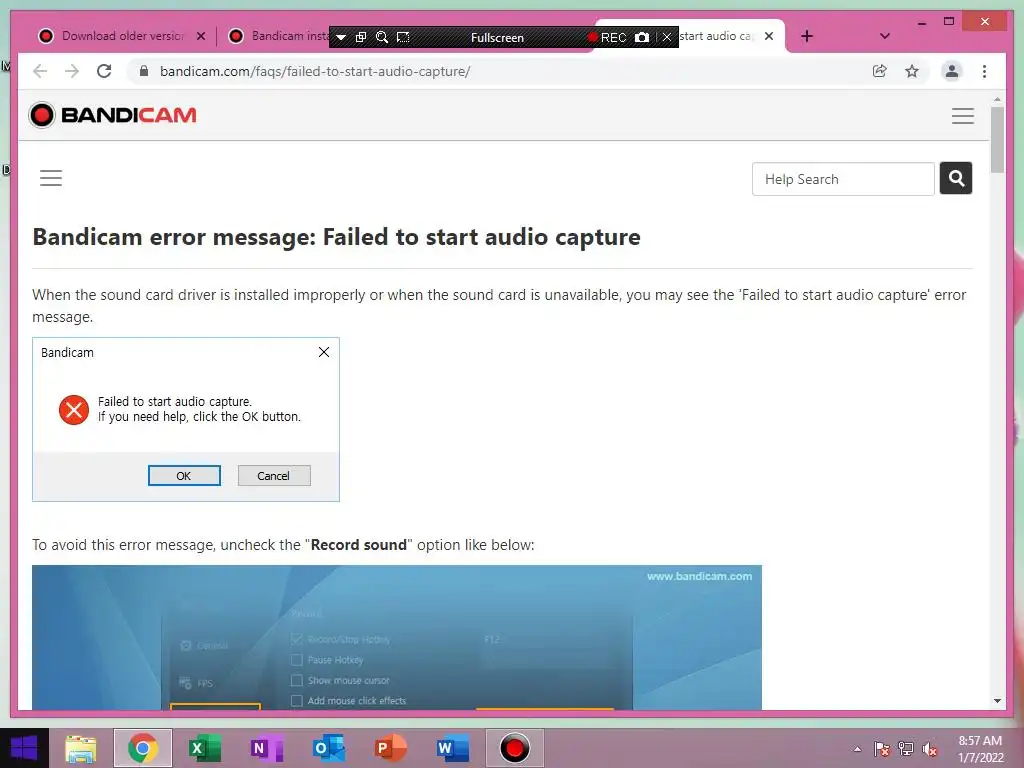Start recording with the REC button
Viewport: 1024px width, 768px height.
[x=607, y=38]
